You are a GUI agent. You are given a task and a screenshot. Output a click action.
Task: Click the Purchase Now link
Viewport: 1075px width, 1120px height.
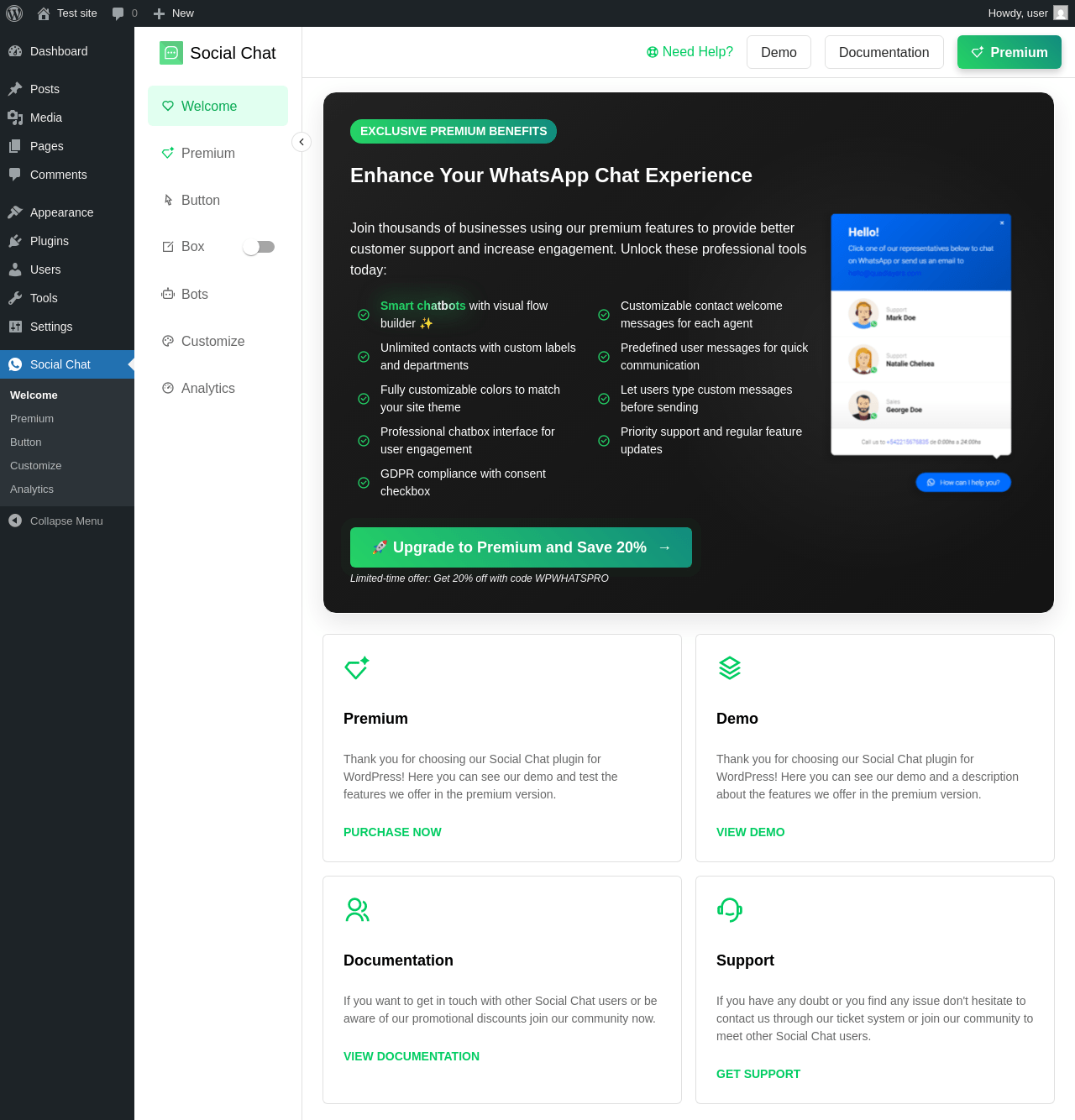tap(392, 832)
